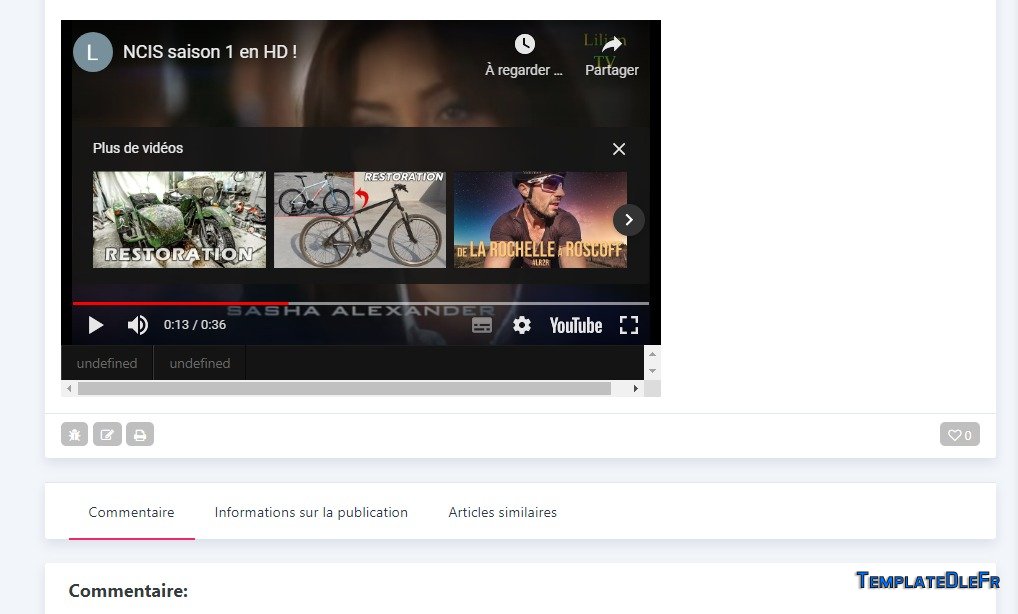Print the article
This screenshot has width=1018, height=614.
(x=140, y=435)
